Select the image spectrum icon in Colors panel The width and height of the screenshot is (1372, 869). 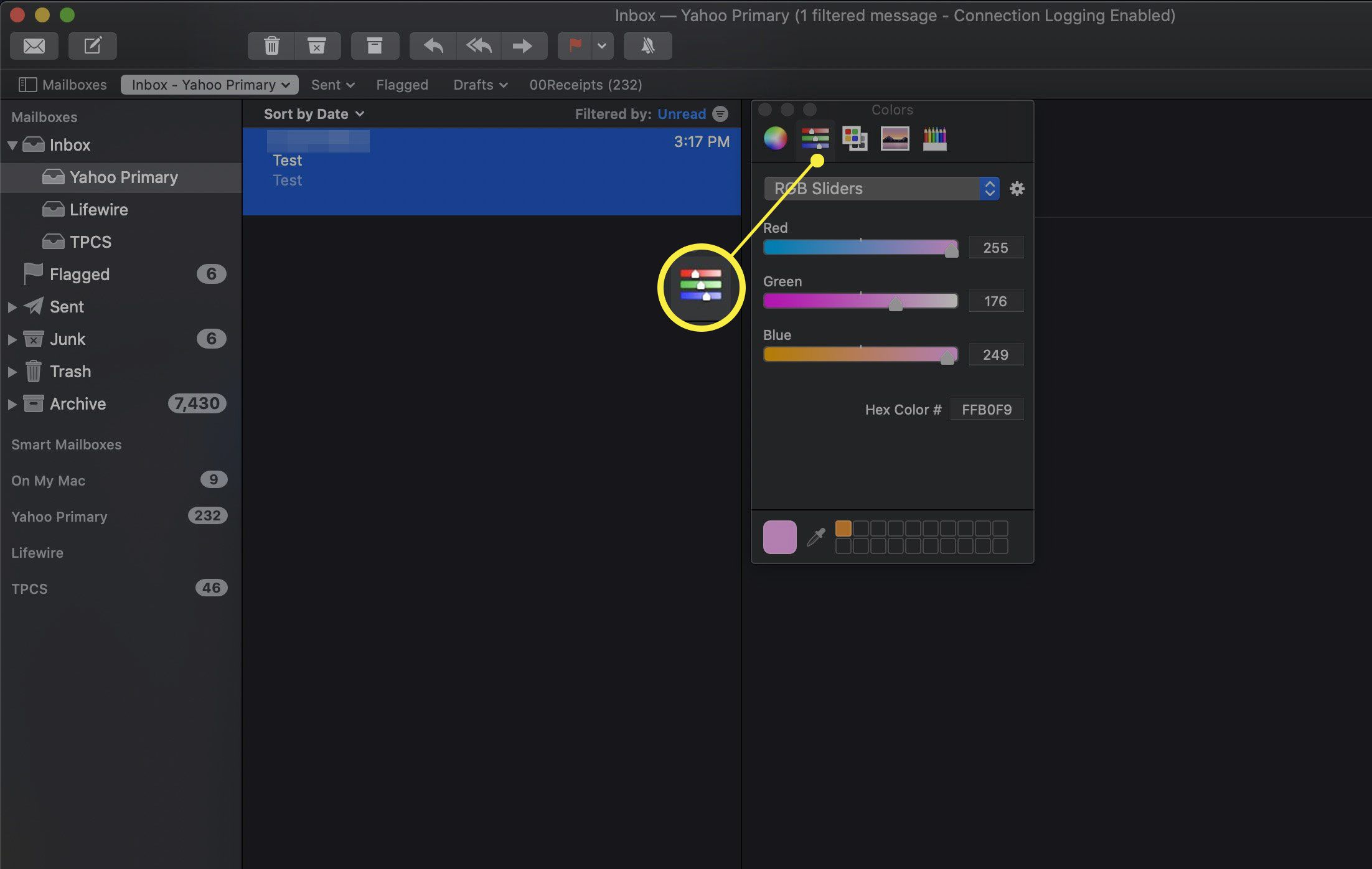click(x=895, y=138)
